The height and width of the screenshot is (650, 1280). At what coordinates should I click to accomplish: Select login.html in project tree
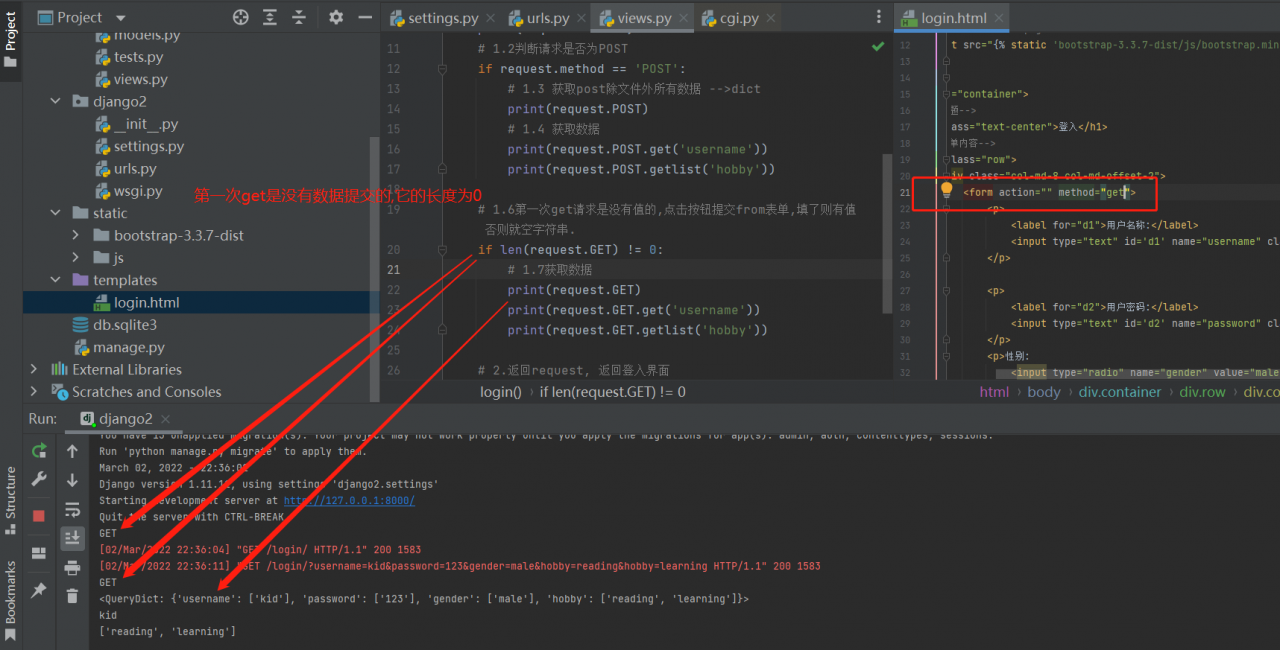[146, 302]
